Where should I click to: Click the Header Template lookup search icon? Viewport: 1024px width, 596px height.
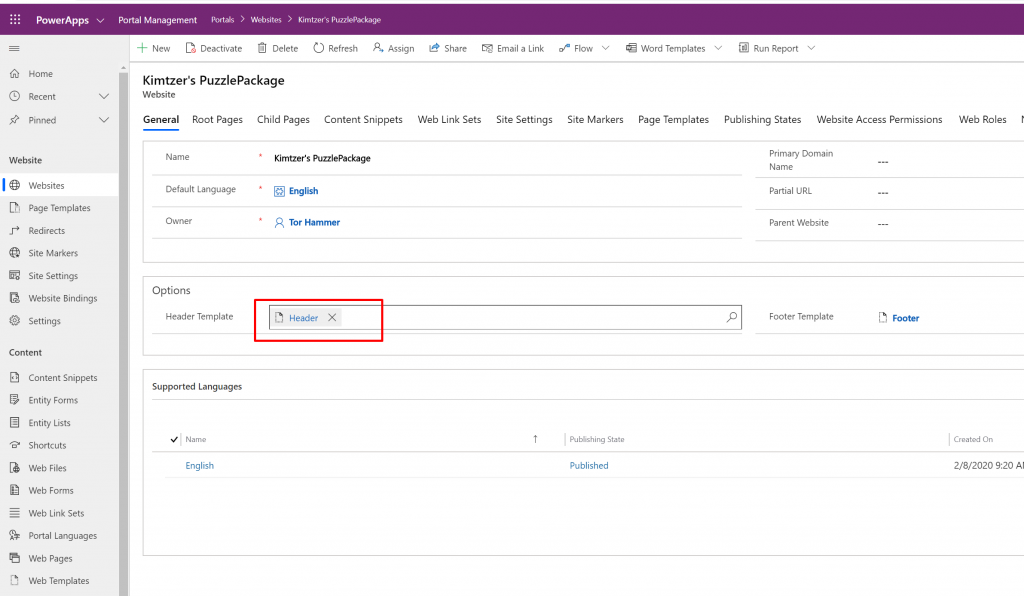[x=731, y=317]
